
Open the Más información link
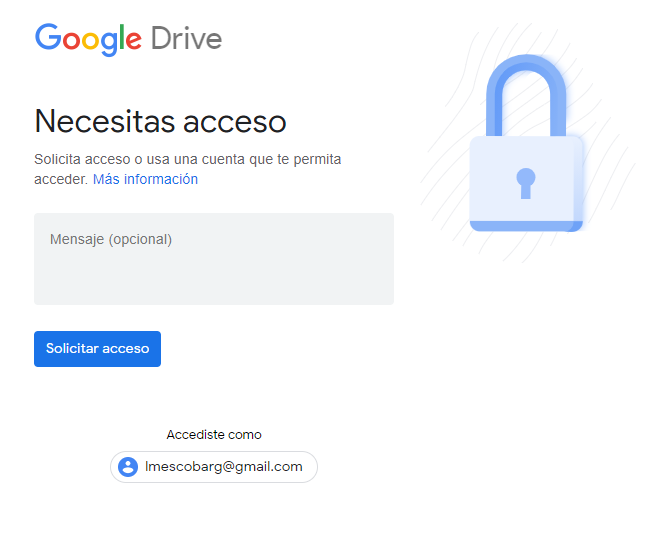[x=145, y=179]
